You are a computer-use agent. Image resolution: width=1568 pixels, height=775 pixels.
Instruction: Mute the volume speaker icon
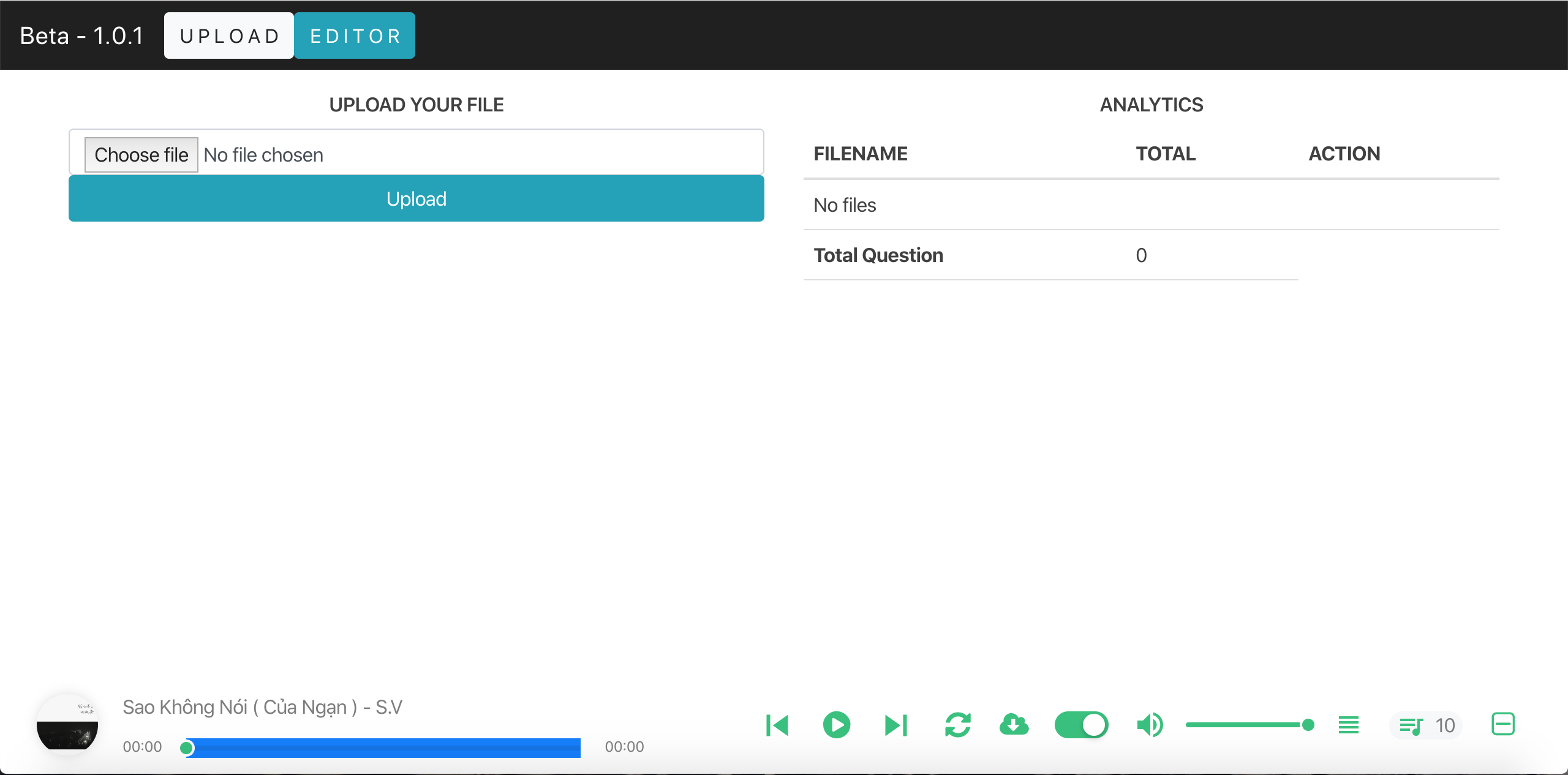pyautogui.click(x=1150, y=725)
